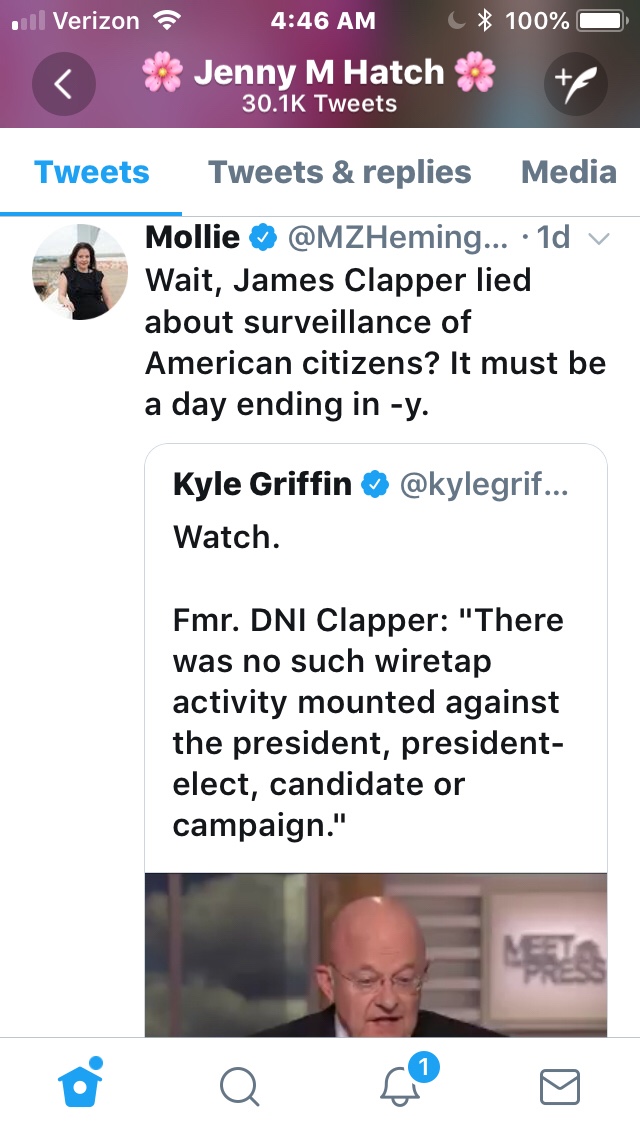The height and width of the screenshot is (1136, 640).
Task: Tap Mollie's verified badge
Action: coord(263,238)
